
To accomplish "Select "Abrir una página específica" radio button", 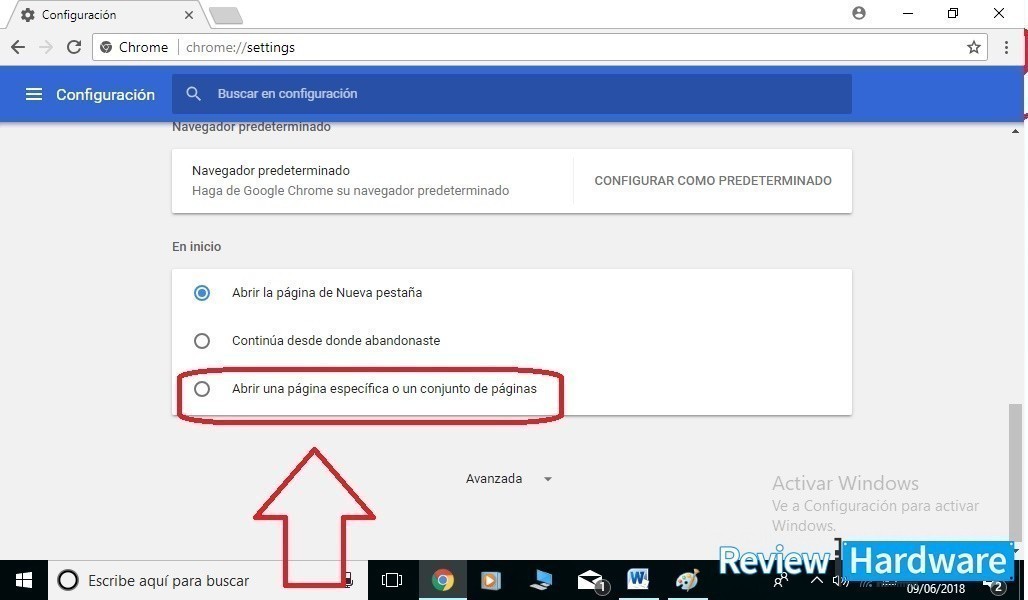I will [202, 389].
